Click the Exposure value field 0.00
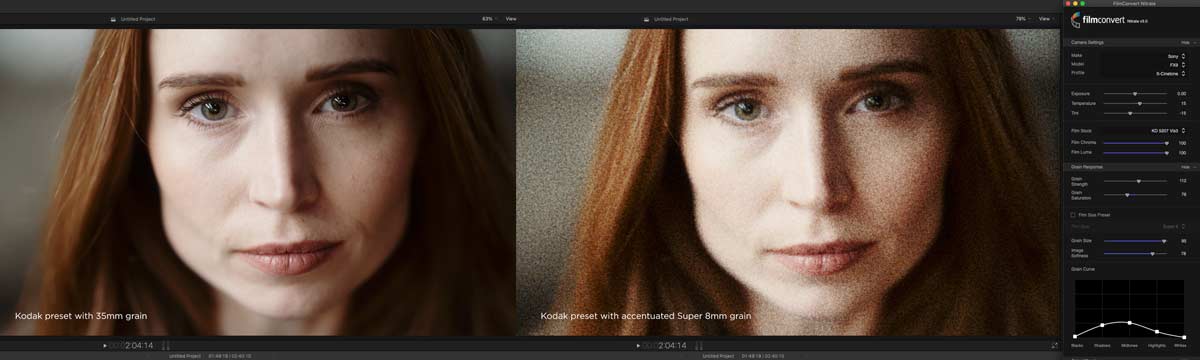The image size is (1200, 360). (x=1181, y=93)
